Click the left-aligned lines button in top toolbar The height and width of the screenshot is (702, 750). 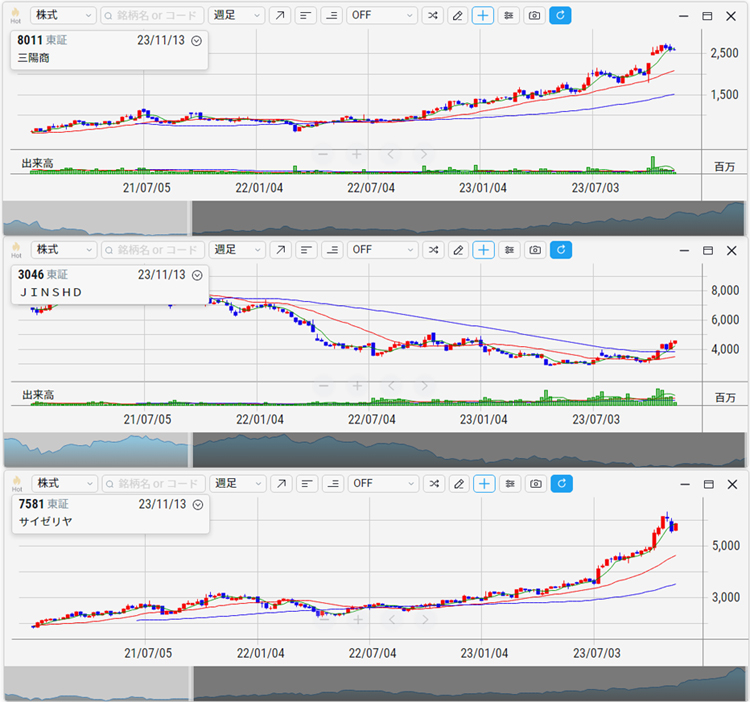point(306,16)
